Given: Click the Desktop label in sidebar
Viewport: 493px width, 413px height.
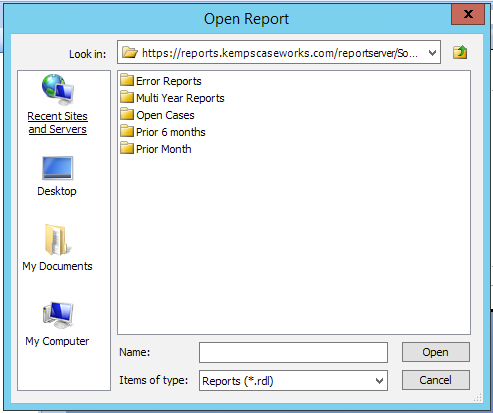Looking at the screenshot, I should (x=57, y=191).
